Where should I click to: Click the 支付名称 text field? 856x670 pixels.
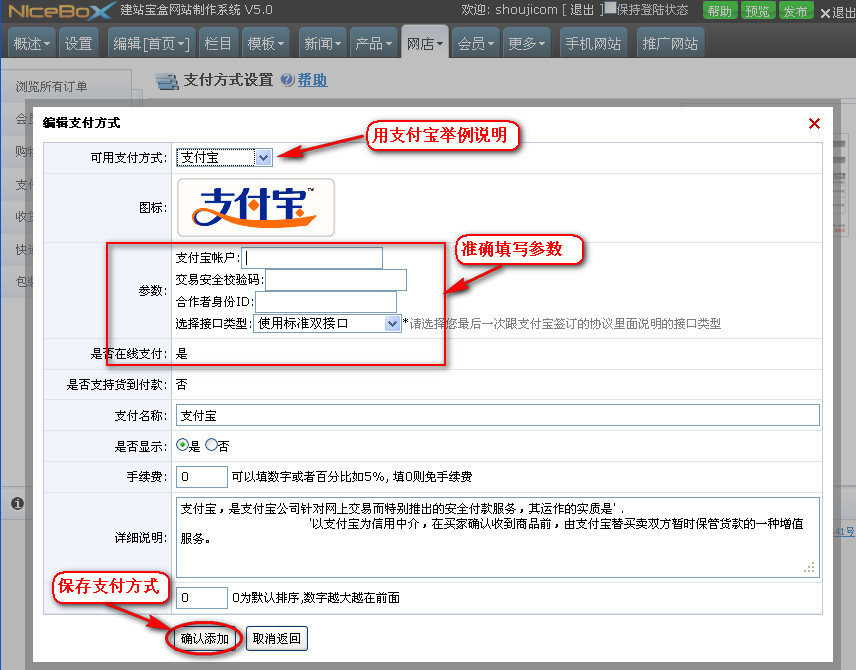pos(497,415)
